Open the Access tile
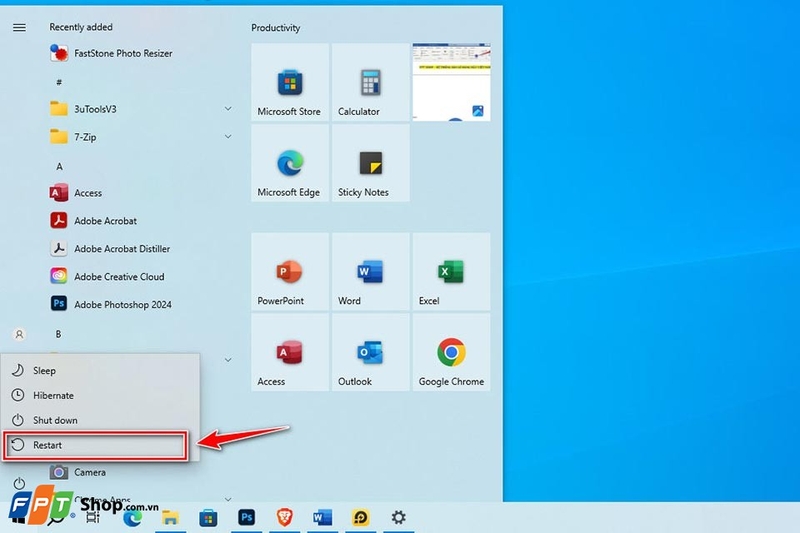800x533 pixels. pos(290,352)
